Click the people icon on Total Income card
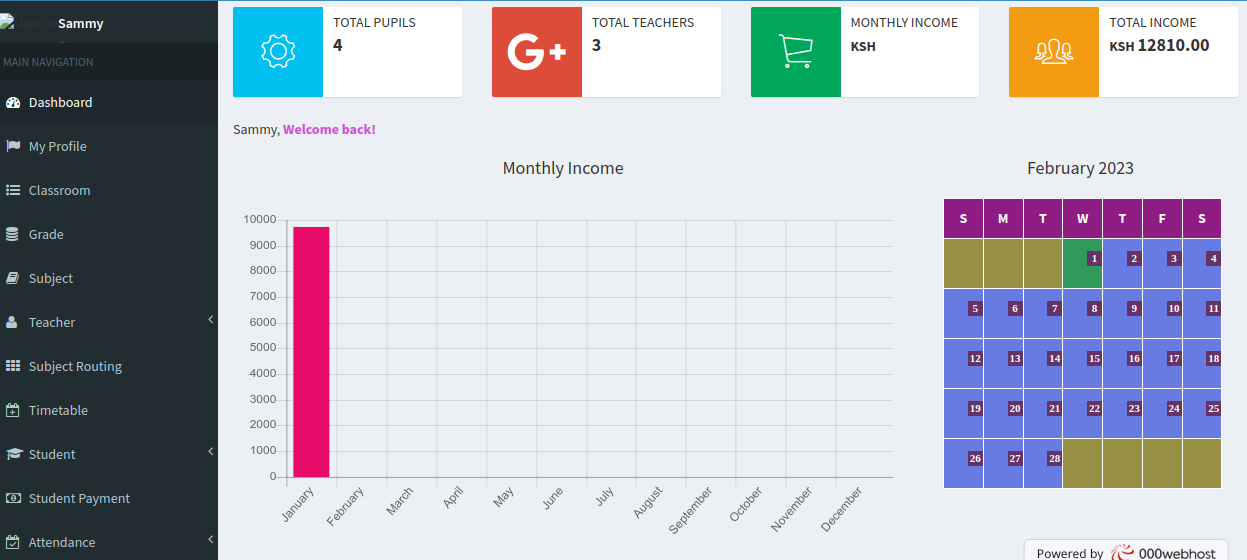This screenshot has height=560, width=1247. tap(1053, 52)
